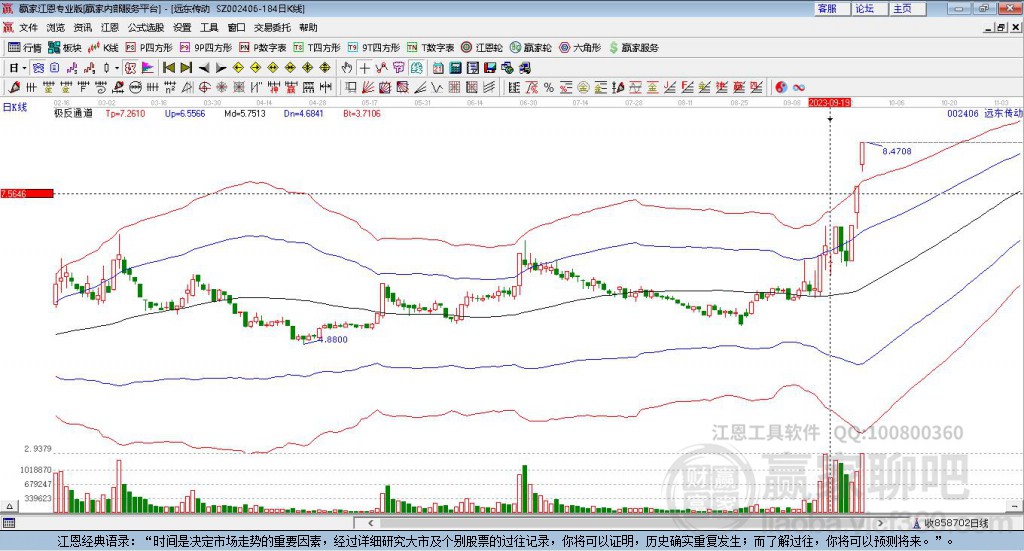Toggle the green brain-like tool icon

417,68
